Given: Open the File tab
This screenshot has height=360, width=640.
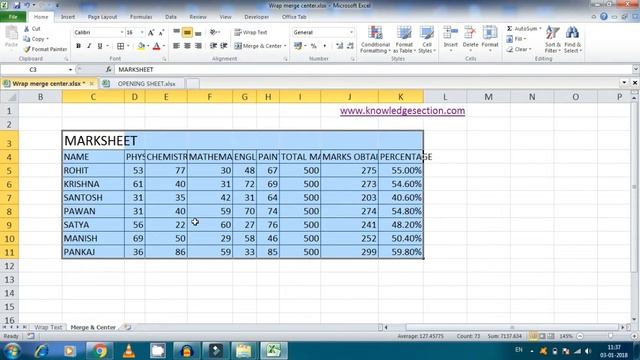Looking at the screenshot, I should point(13,17).
